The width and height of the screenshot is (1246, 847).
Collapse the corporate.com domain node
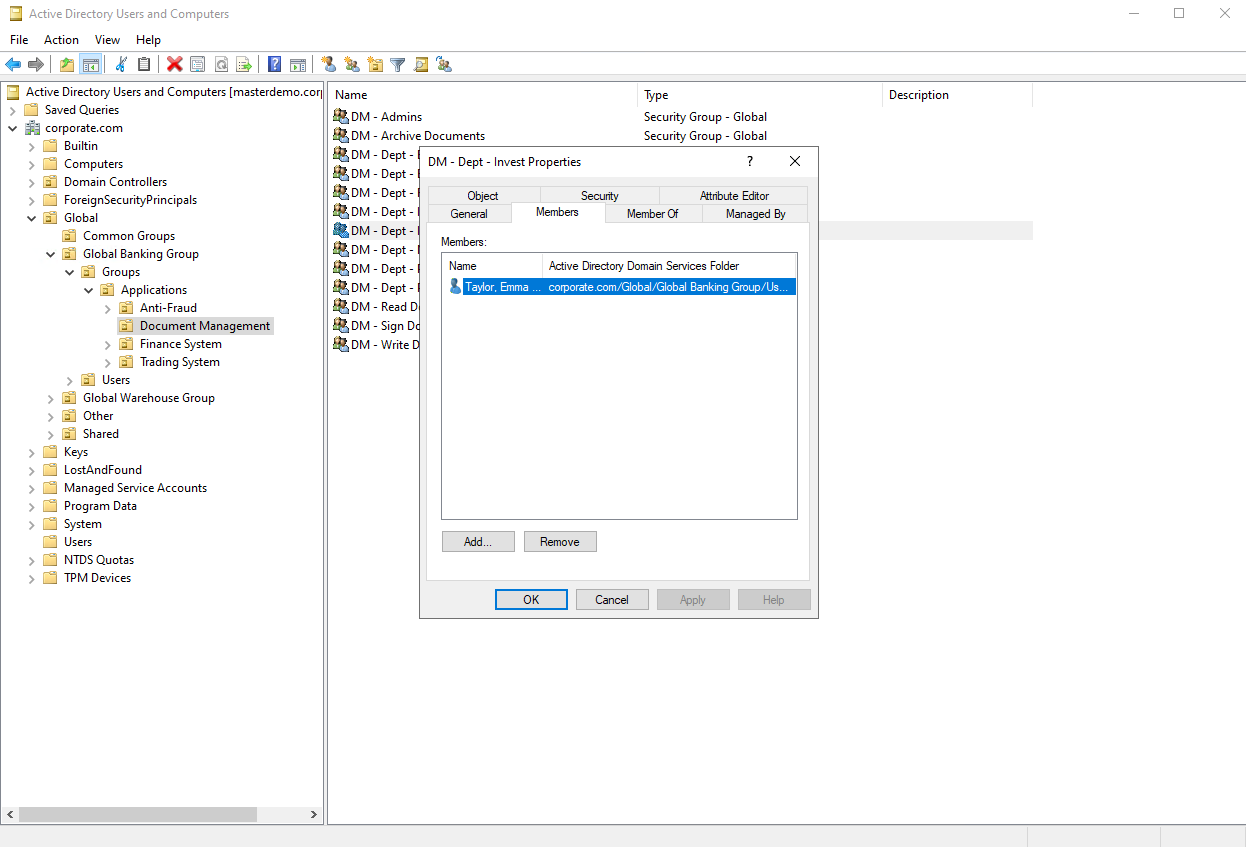pos(13,128)
